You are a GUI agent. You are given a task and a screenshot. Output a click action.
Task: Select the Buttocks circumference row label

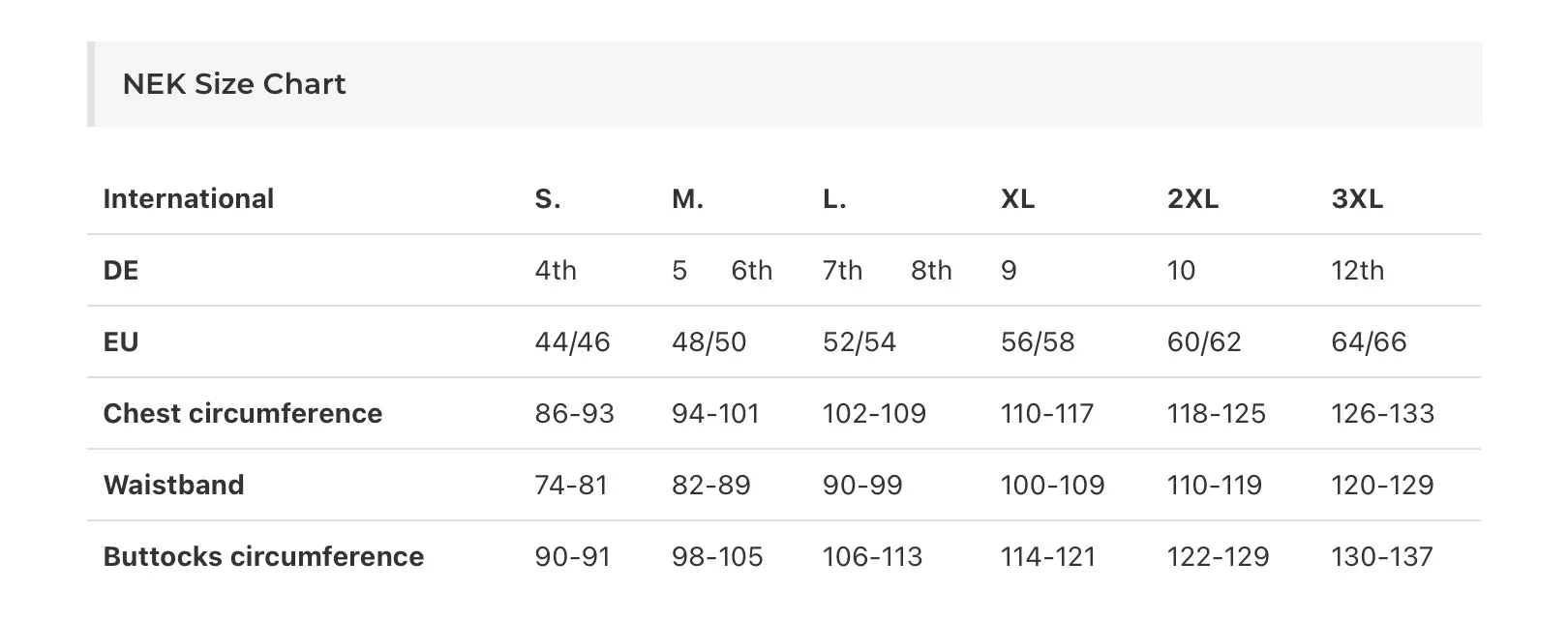[263, 556]
